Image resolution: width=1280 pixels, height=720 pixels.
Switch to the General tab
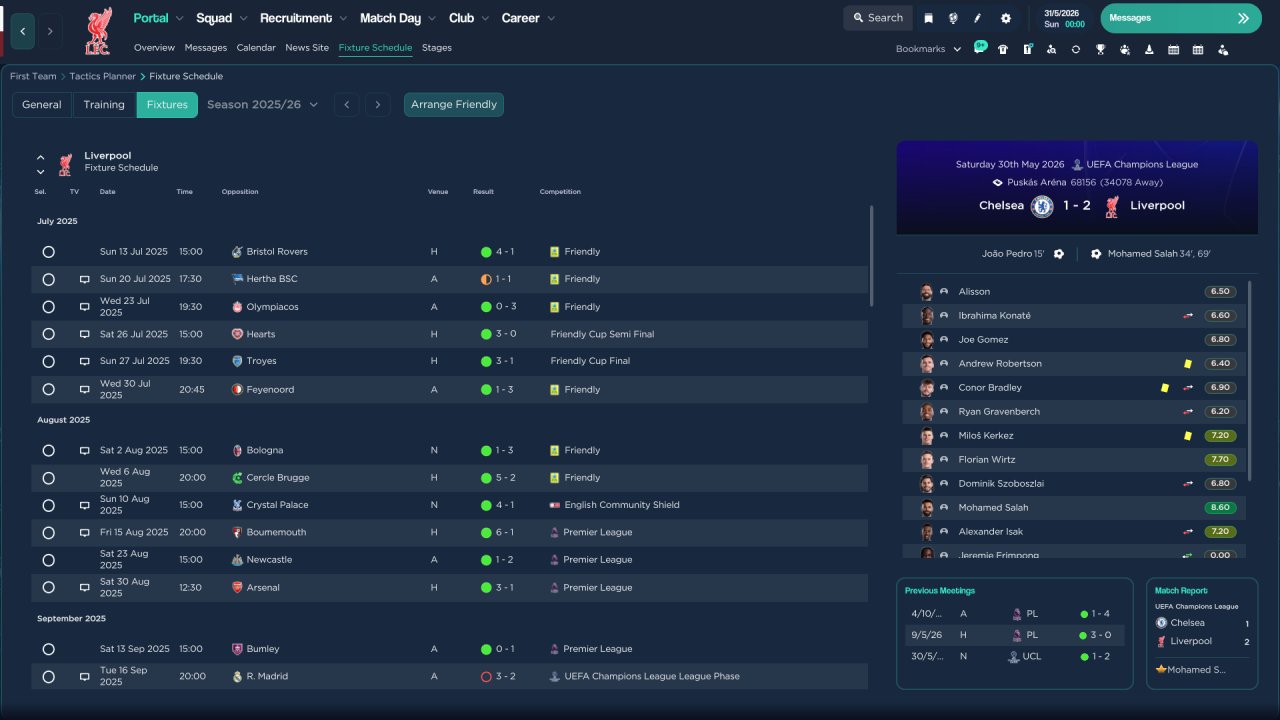[x=42, y=105]
